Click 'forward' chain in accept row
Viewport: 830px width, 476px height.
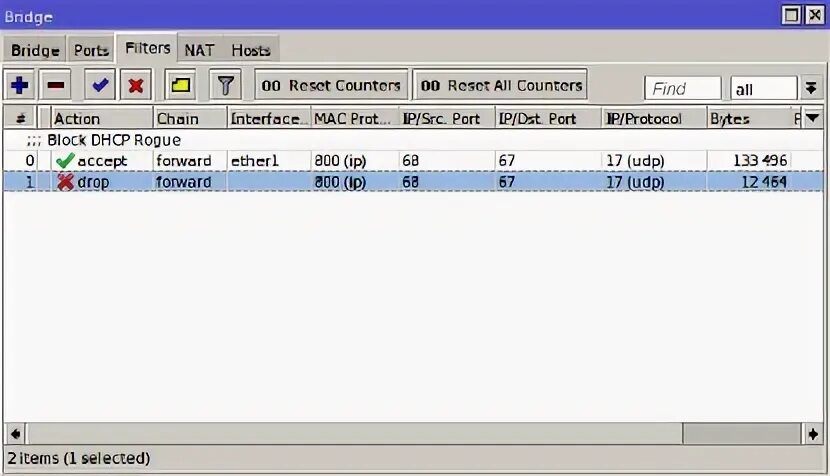pyautogui.click(x=184, y=160)
